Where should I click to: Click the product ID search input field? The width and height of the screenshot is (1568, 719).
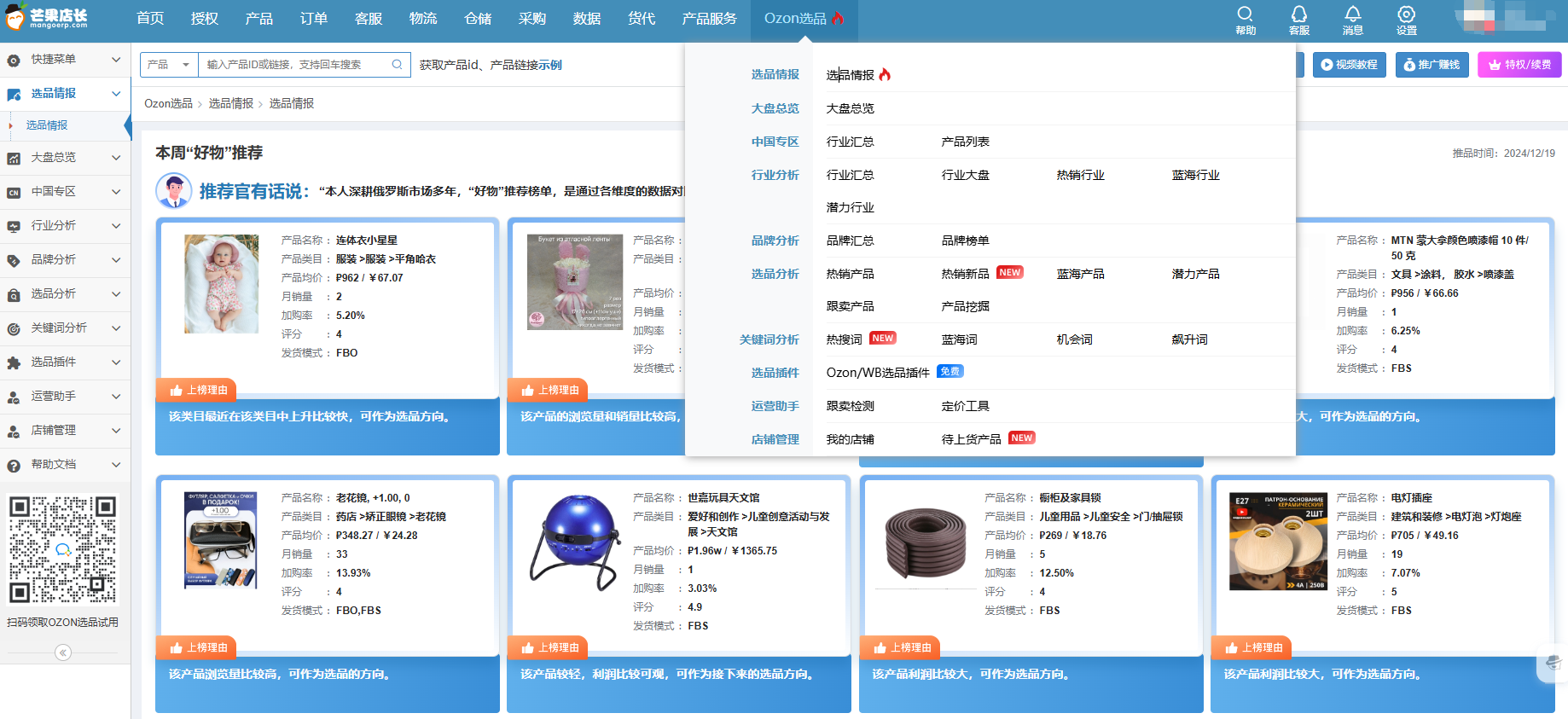(x=294, y=65)
